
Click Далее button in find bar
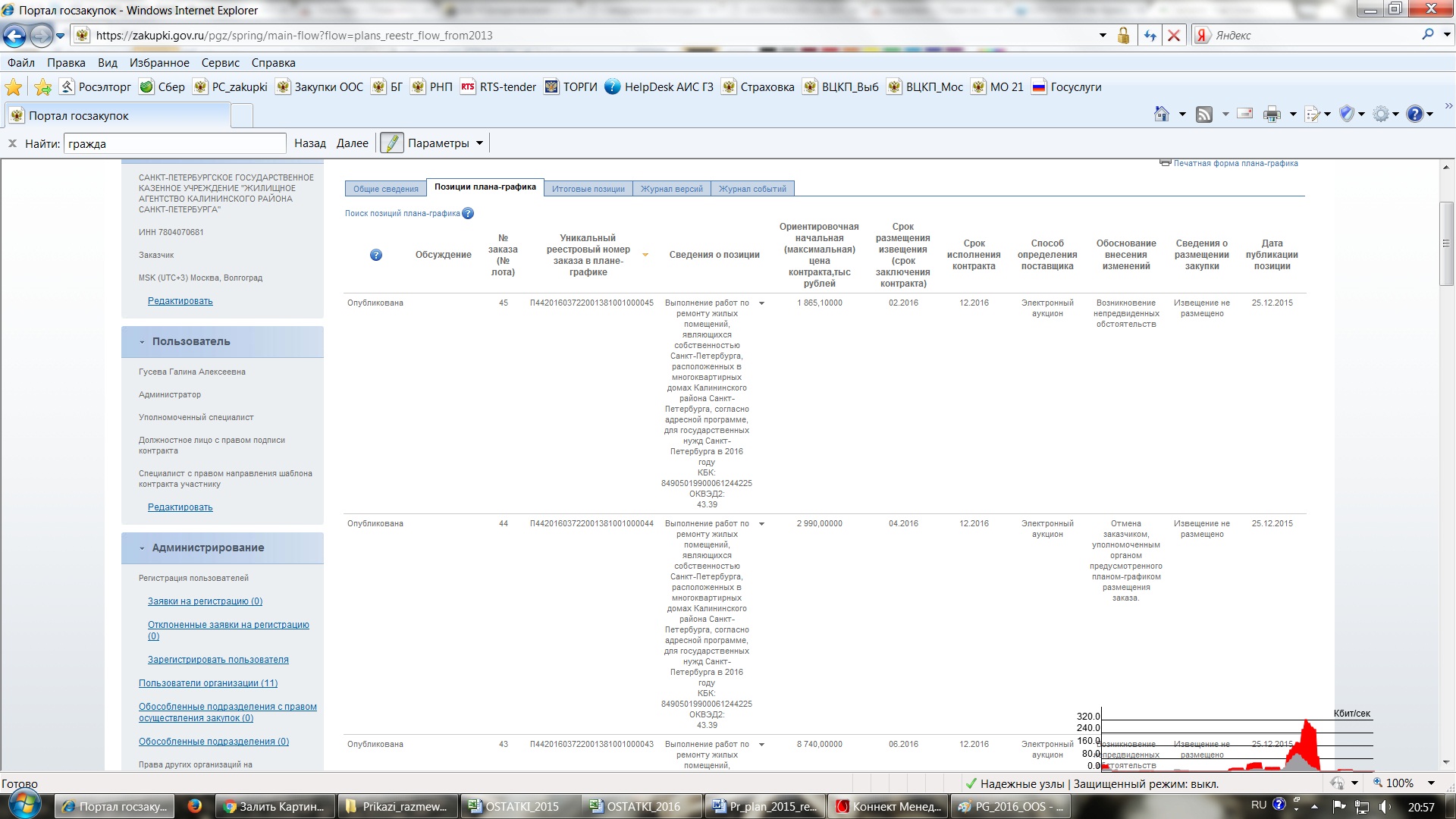352,143
